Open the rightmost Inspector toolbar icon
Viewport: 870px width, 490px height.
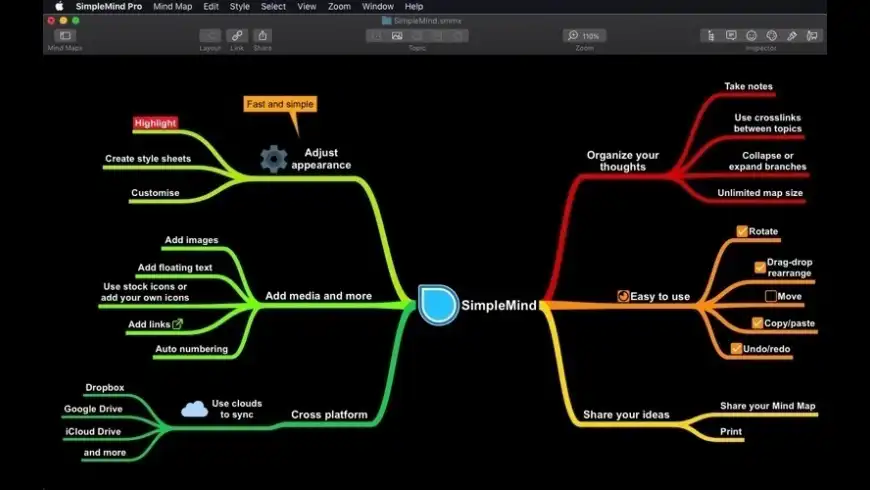[812, 36]
